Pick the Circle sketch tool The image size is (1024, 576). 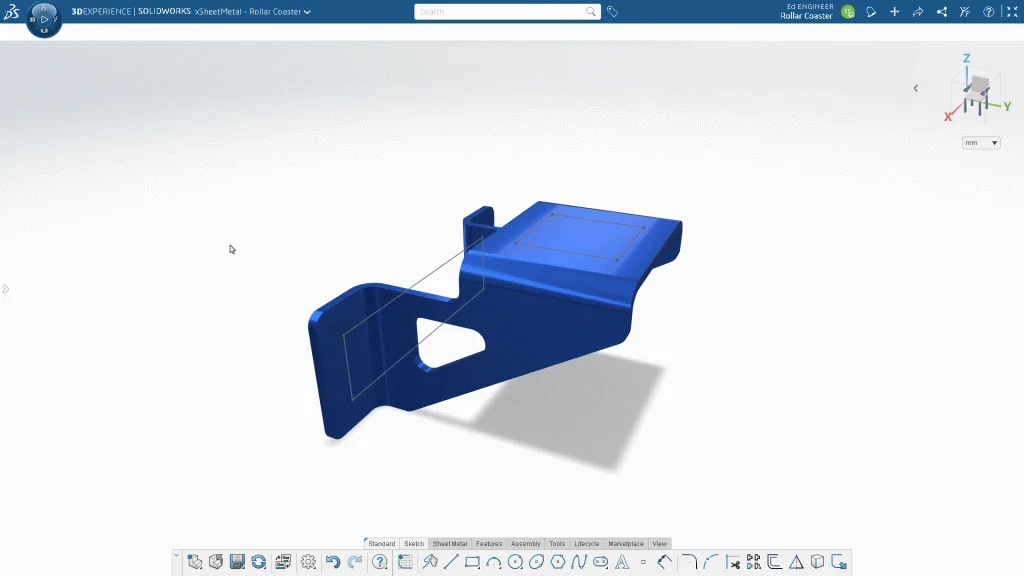[515, 562]
